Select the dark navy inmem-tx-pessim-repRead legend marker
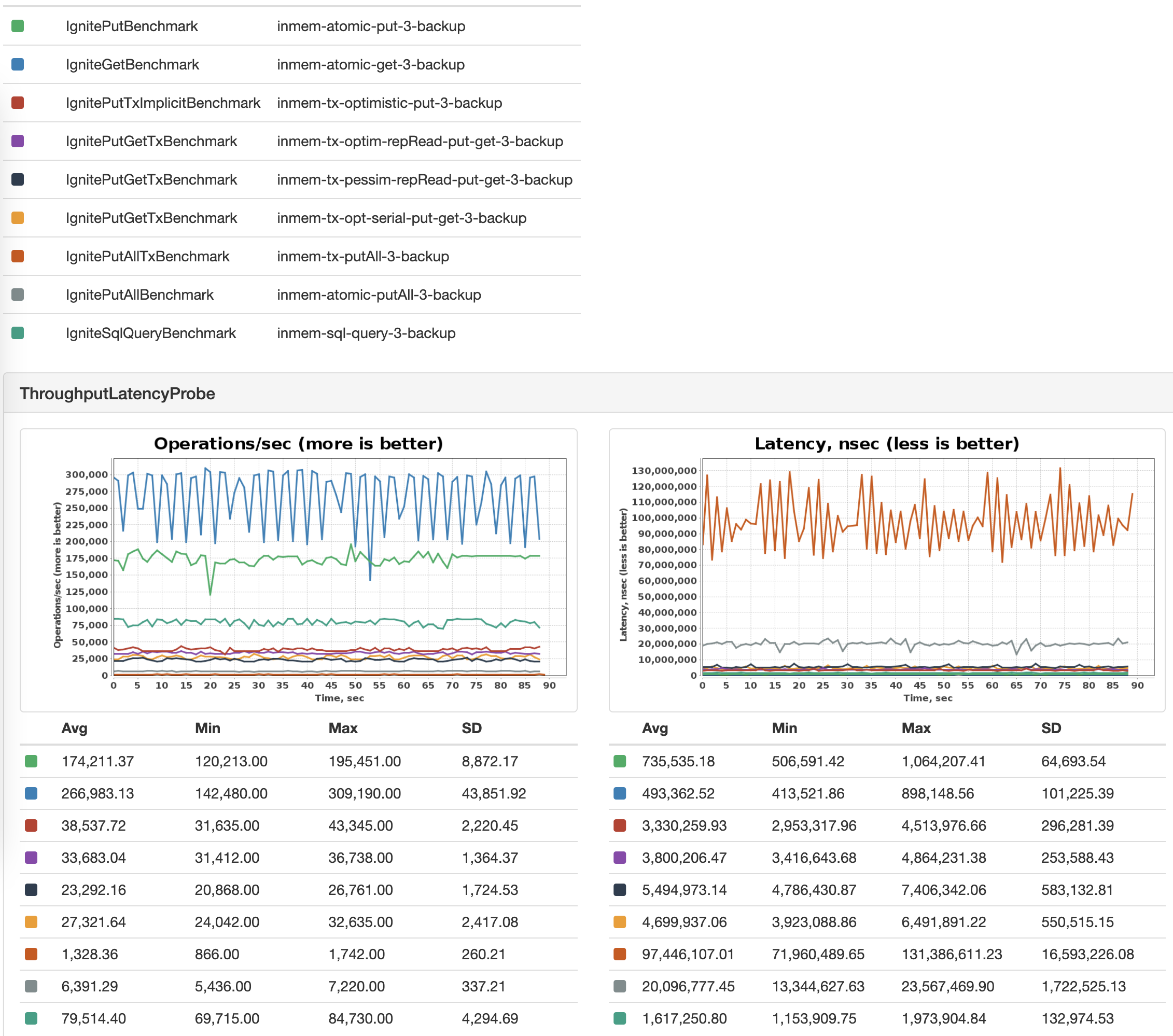The image size is (1173, 1036). coord(18,179)
